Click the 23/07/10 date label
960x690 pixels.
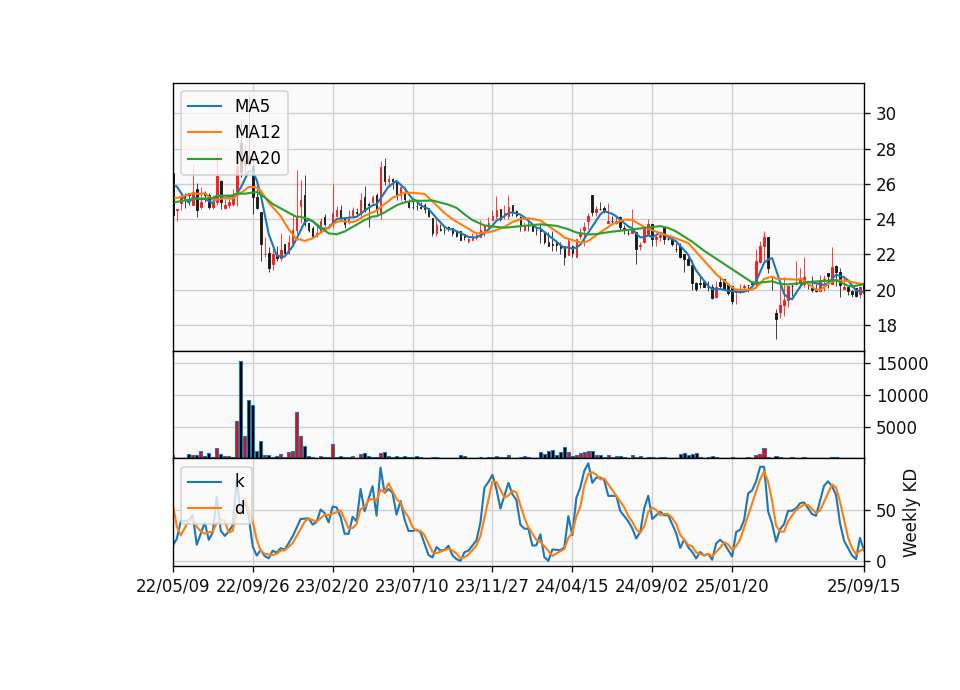click(x=412, y=586)
